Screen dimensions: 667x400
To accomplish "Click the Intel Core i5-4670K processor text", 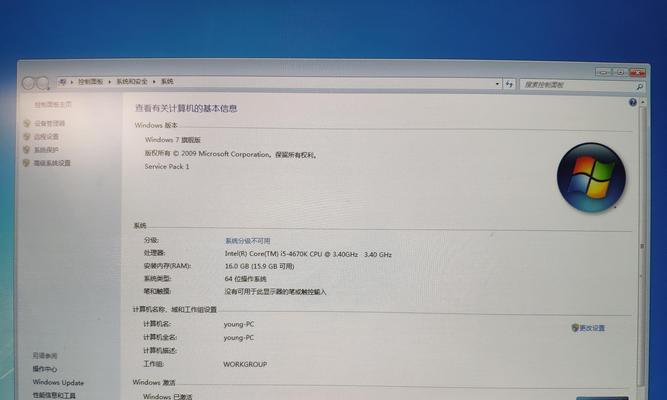I will coord(308,254).
